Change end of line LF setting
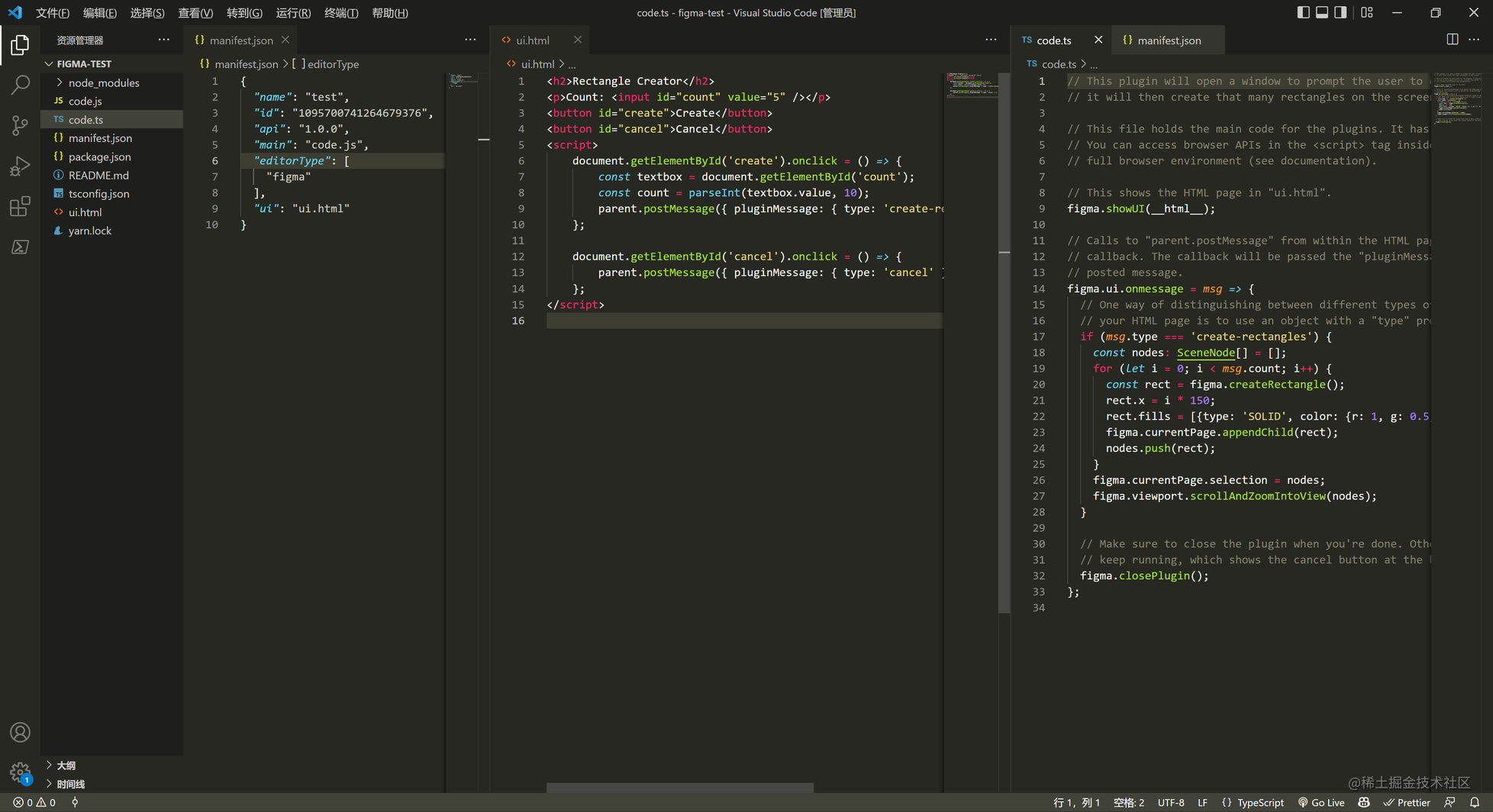This screenshot has width=1493, height=812. point(1202,802)
